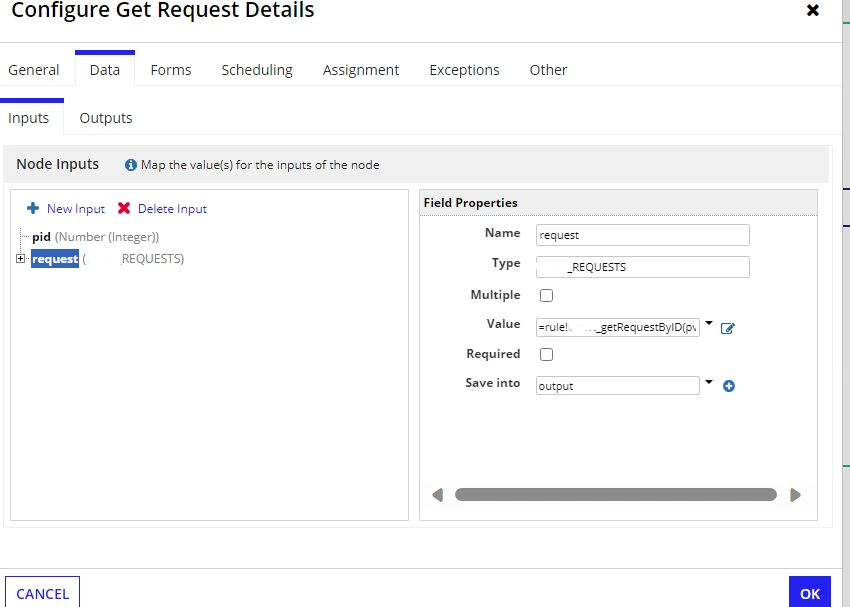Select the Data tab

click(x=105, y=70)
